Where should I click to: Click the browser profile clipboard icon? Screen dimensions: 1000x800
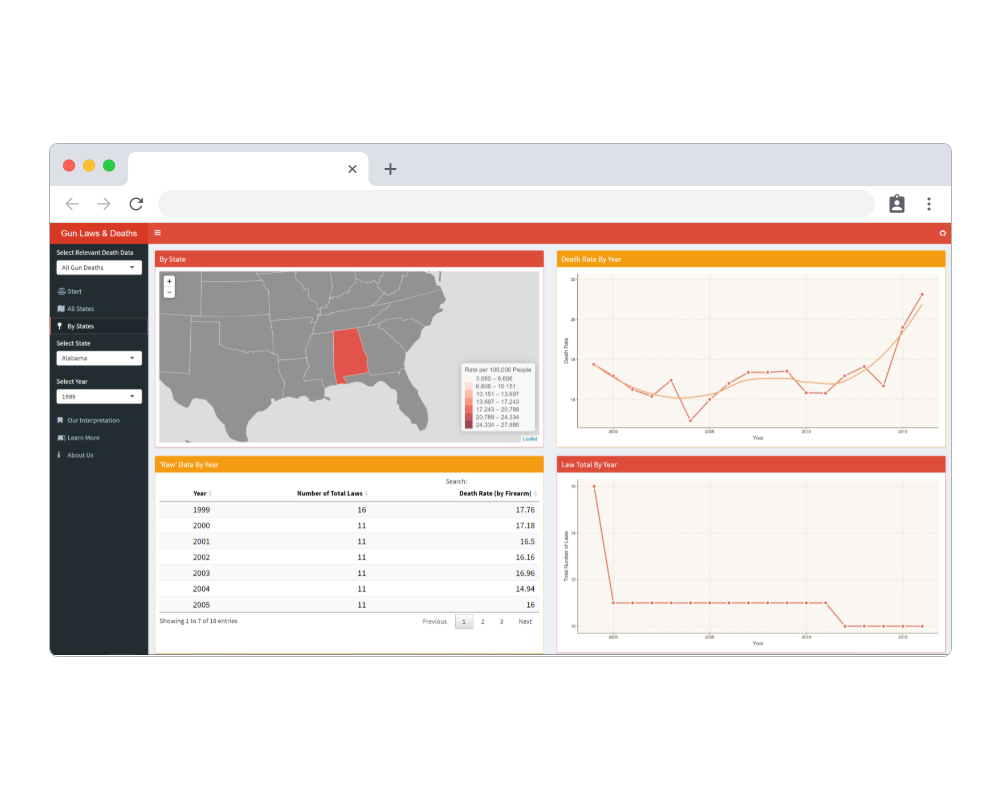coord(896,204)
